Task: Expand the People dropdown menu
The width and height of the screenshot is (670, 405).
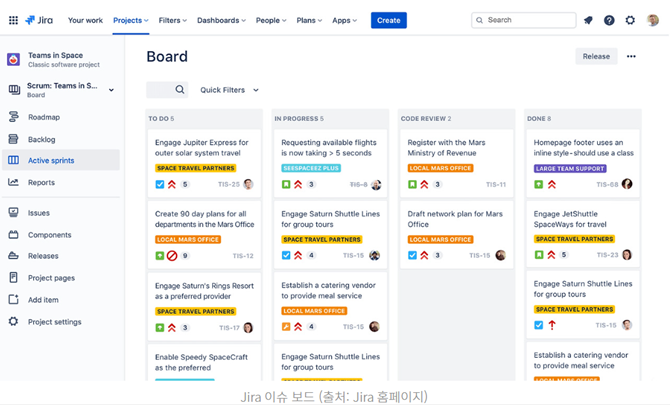Action: 271,20
